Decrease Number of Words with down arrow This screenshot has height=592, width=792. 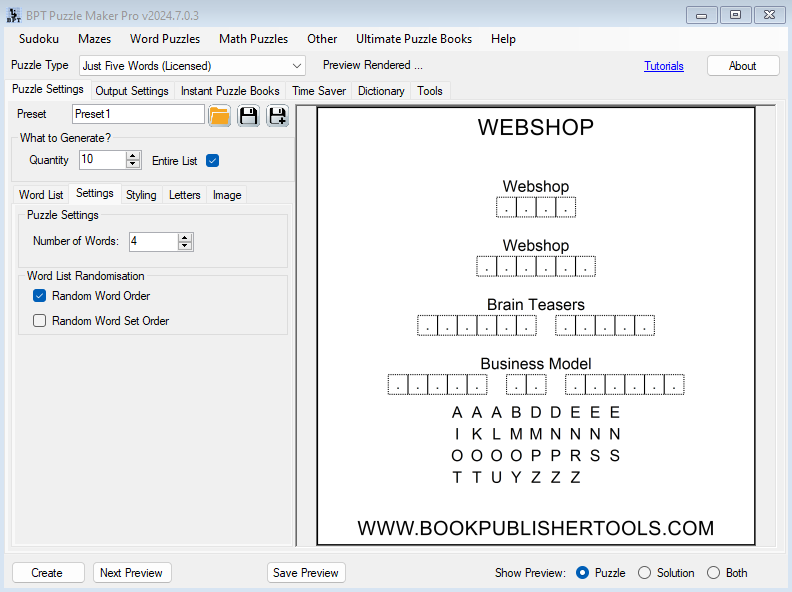pyautogui.click(x=184, y=246)
